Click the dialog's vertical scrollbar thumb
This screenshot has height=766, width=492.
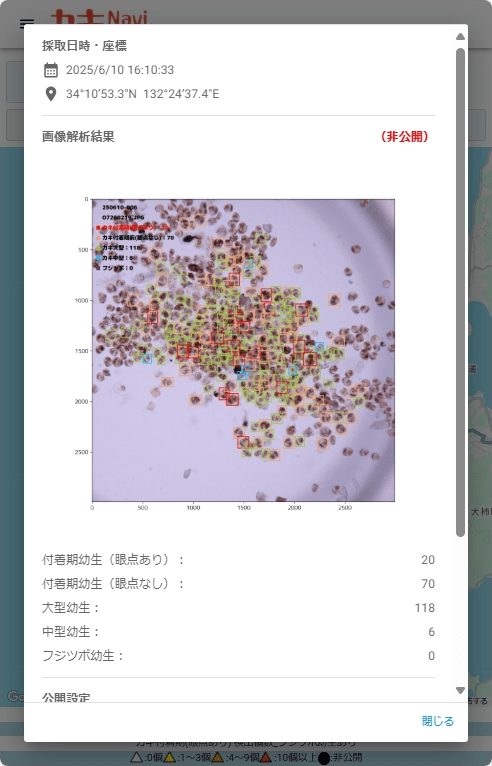[460, 292]
